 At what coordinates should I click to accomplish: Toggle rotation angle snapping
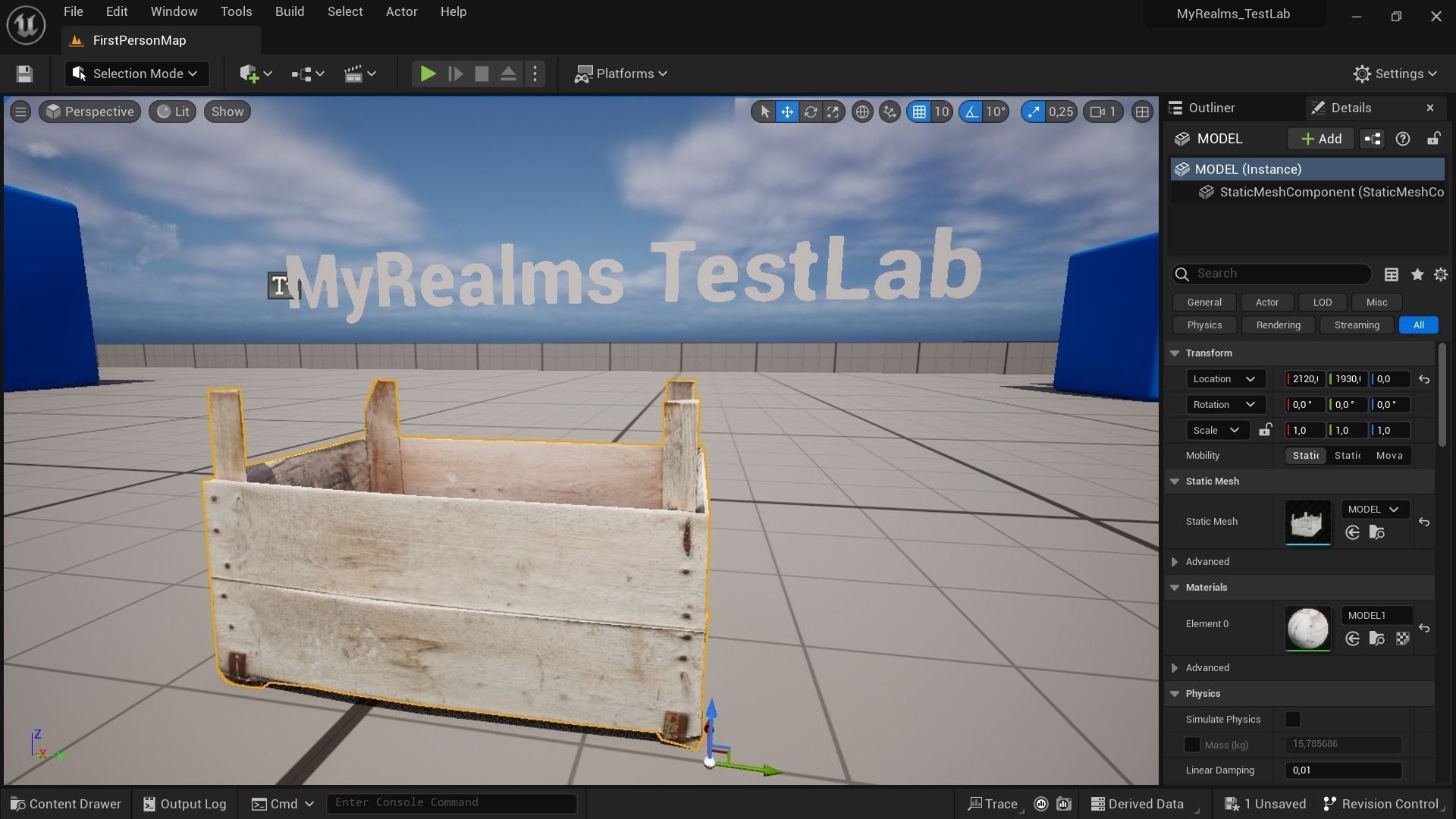click(971, 112)
